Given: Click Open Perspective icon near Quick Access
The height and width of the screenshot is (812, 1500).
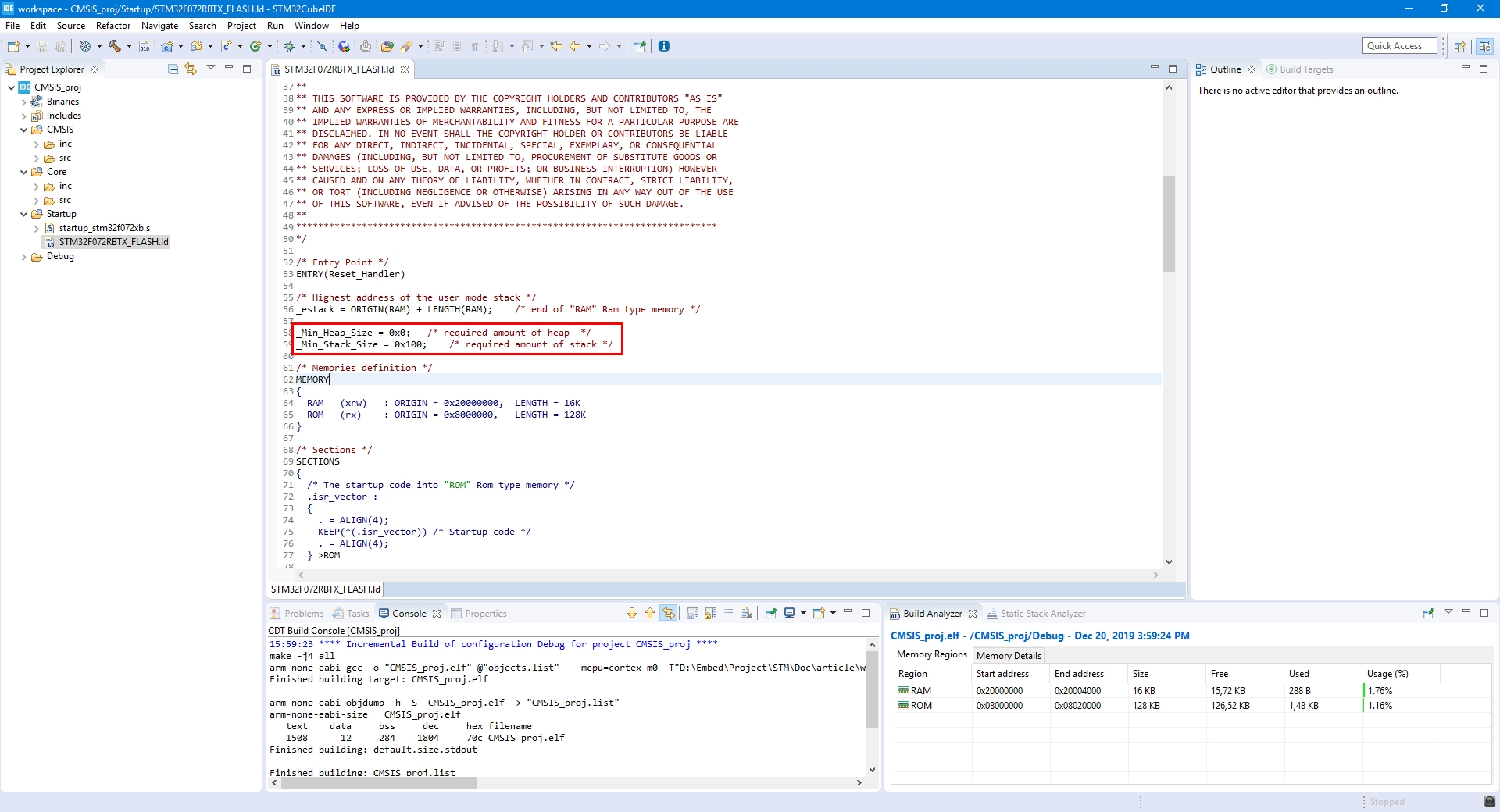Looking at the screenshot, I should click(1459, 46).
